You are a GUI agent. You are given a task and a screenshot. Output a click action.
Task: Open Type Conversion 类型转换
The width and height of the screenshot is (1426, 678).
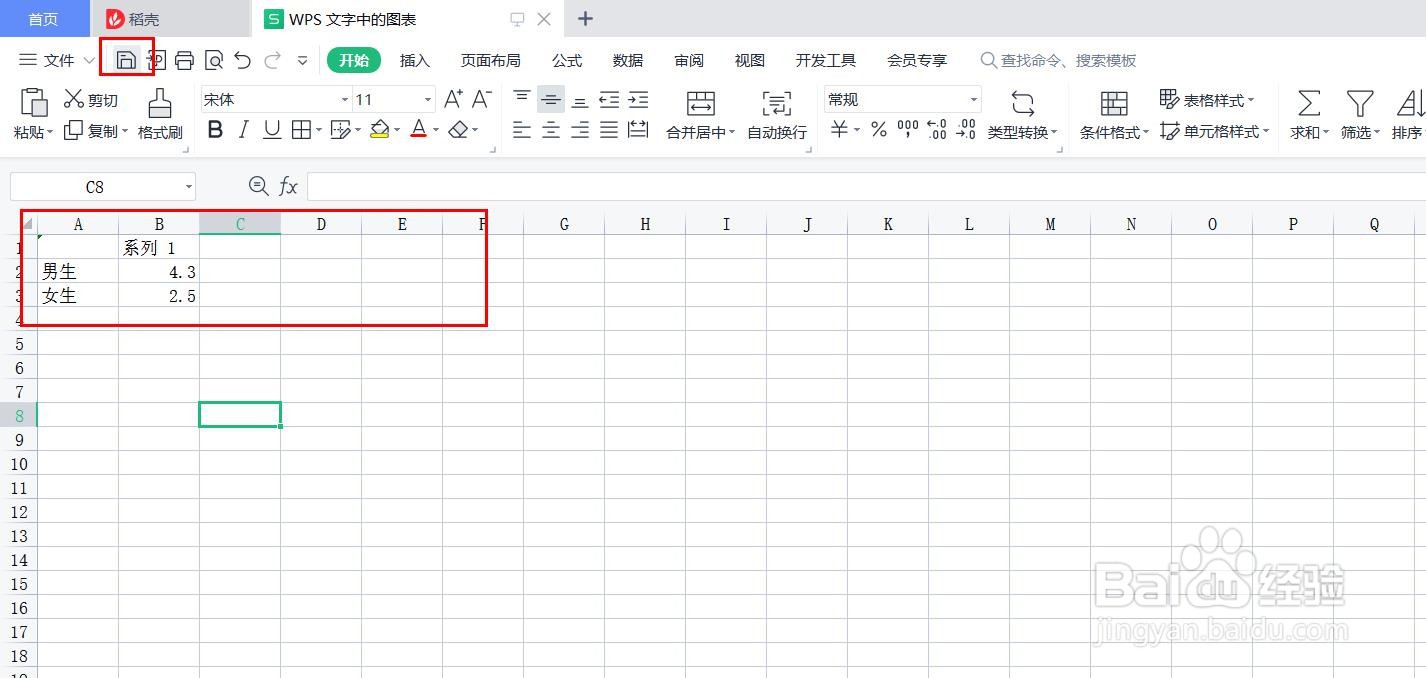(x=1022, y=114)
